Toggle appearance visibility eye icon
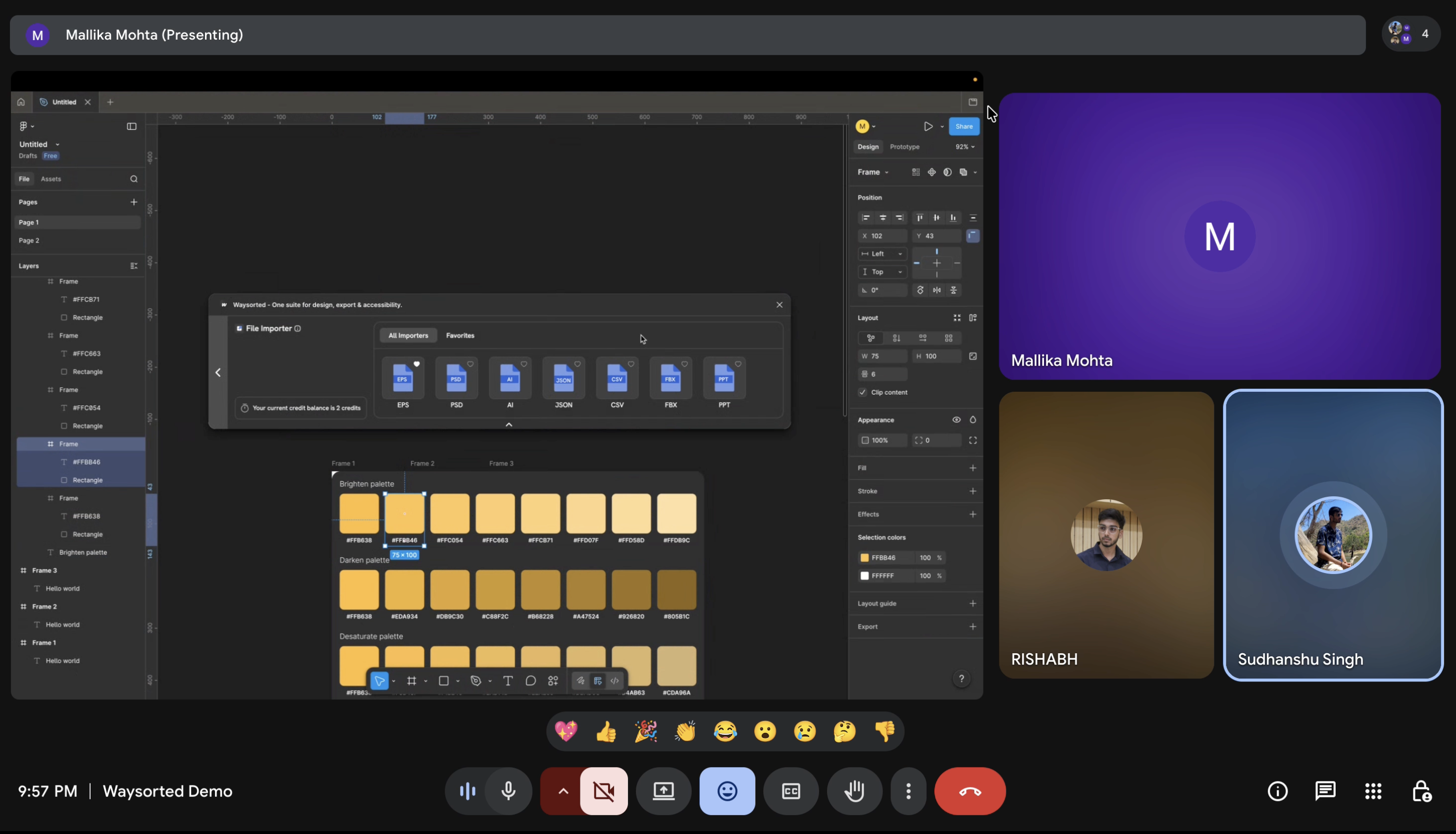 click(x=956, y=420)
